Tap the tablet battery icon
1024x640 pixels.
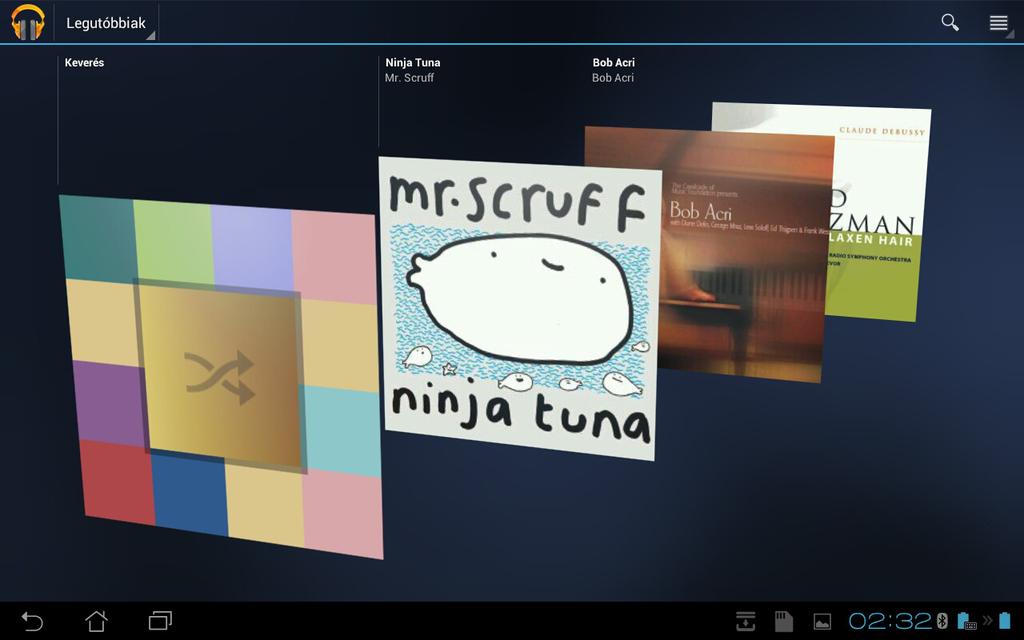pos(1005,620)
